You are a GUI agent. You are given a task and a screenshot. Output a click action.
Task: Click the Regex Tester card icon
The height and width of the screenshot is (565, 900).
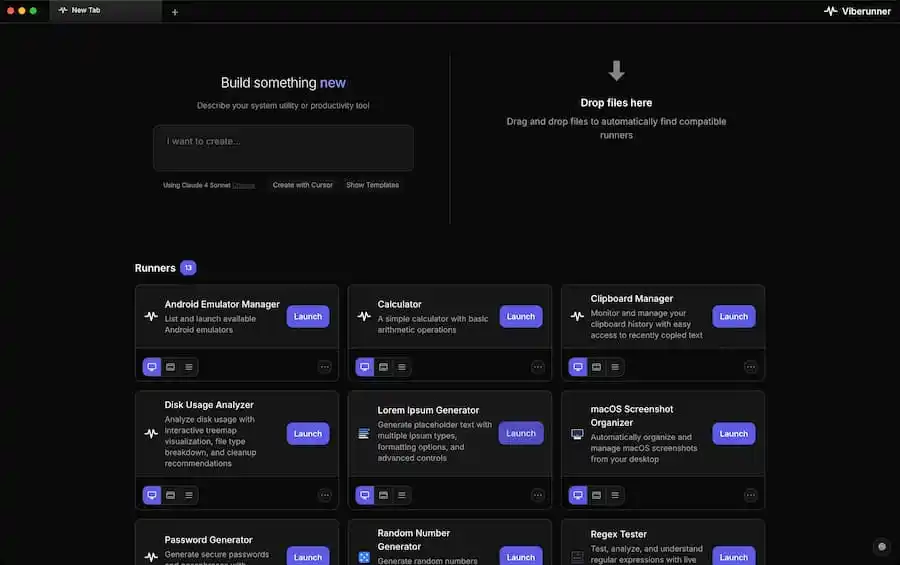click(577, 556)
